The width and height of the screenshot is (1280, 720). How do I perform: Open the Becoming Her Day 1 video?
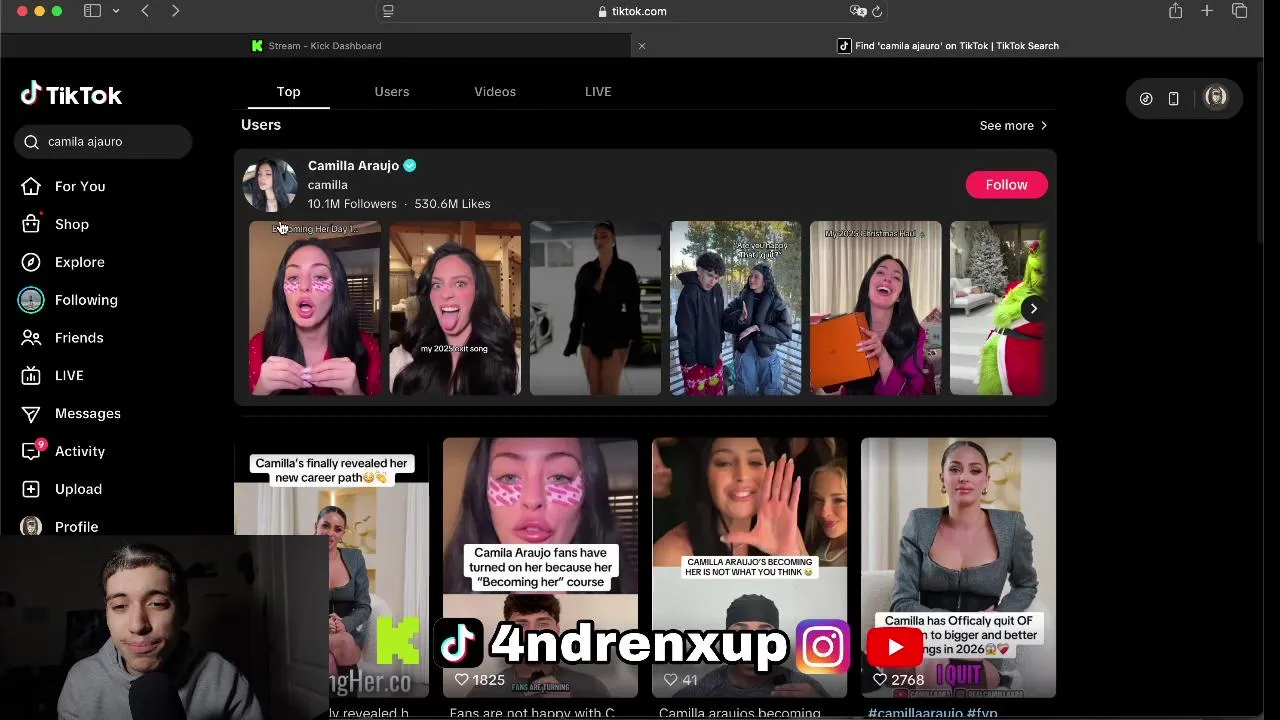tap(315, 308)
